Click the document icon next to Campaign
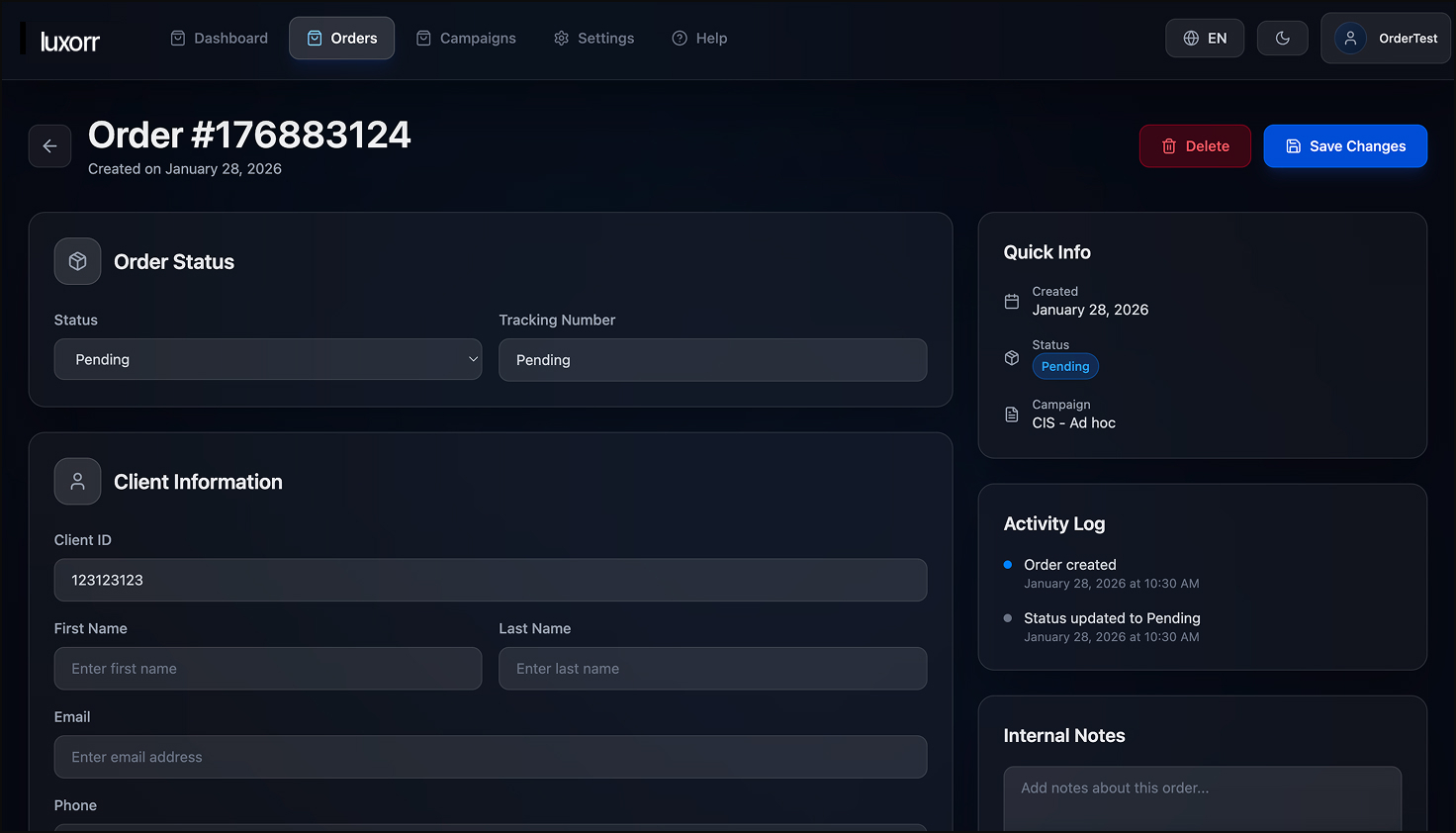Image resolution: width=1456 pixels, height=833 pixels. point(1011,415)
